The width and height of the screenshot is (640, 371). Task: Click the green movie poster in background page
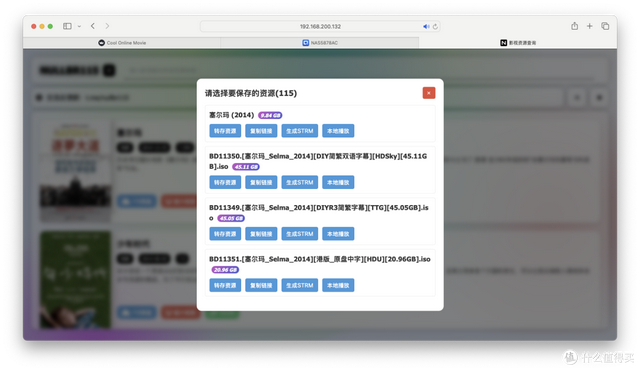point(76,280)
